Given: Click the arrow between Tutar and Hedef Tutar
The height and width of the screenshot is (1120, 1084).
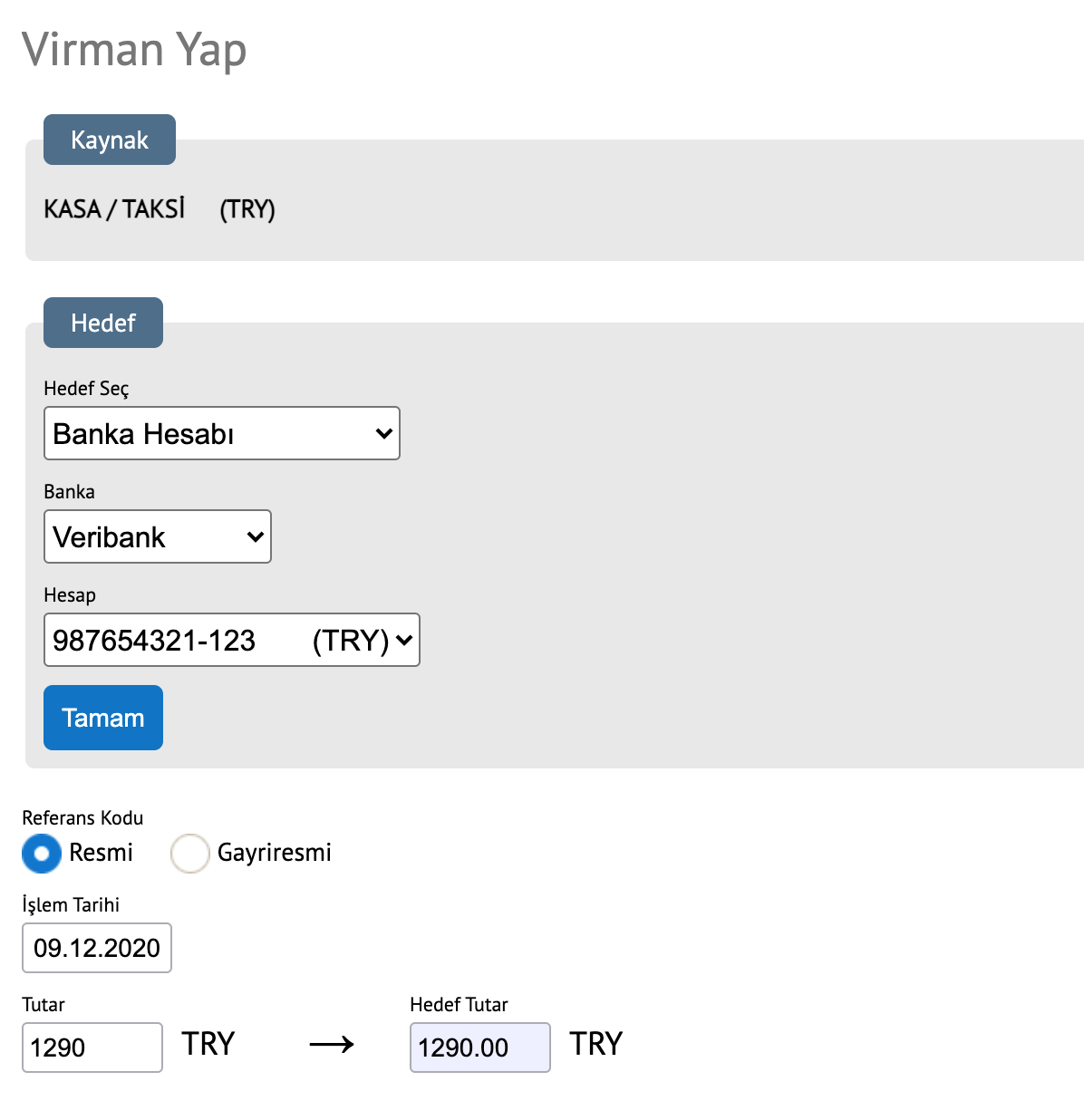Looking at the screenshot, I should pos(332,1045).
